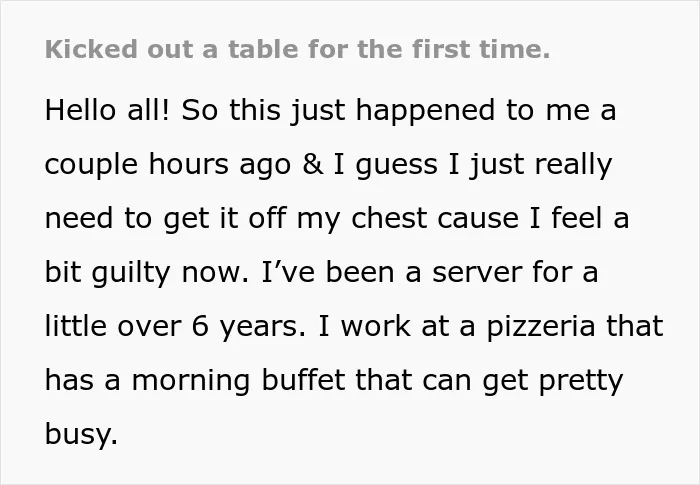
Task: Click the post title 'Kicked out a table'
Action: [297, 49]
